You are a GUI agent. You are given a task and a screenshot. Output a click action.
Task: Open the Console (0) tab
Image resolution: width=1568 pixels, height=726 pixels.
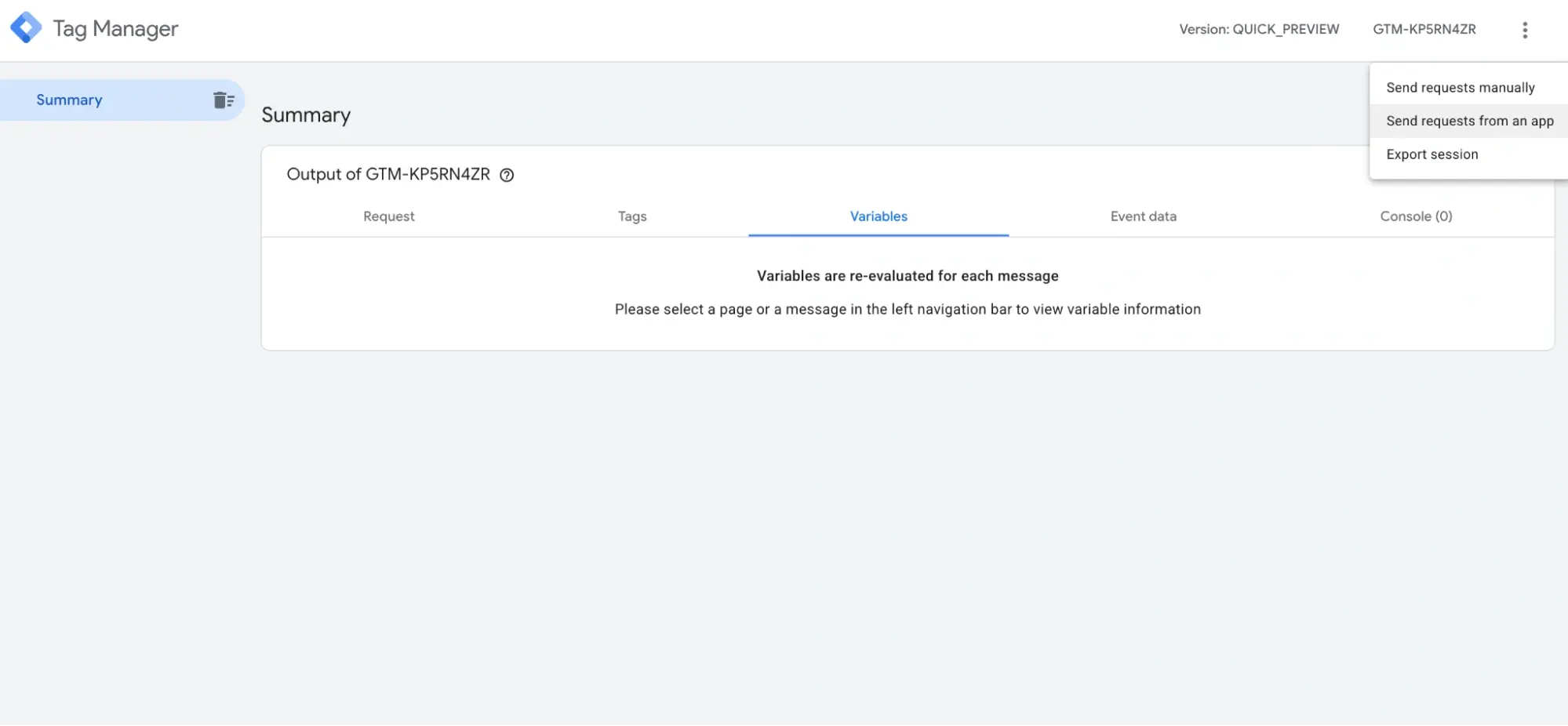[1416, 216]
